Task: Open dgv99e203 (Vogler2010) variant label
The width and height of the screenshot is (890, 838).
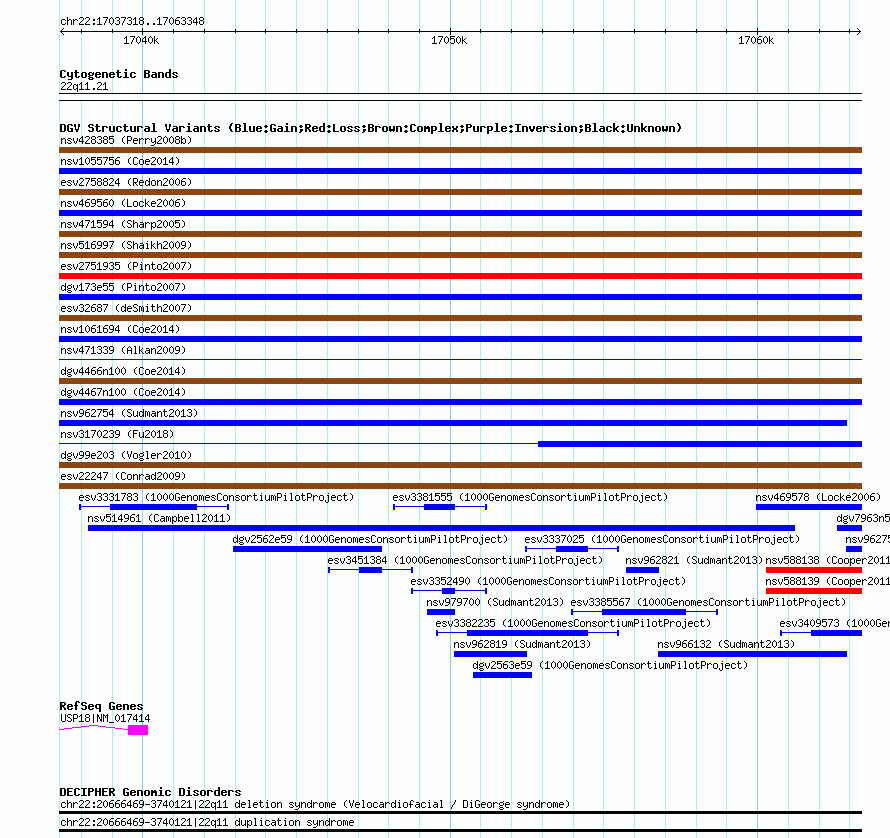Action: 126,455
